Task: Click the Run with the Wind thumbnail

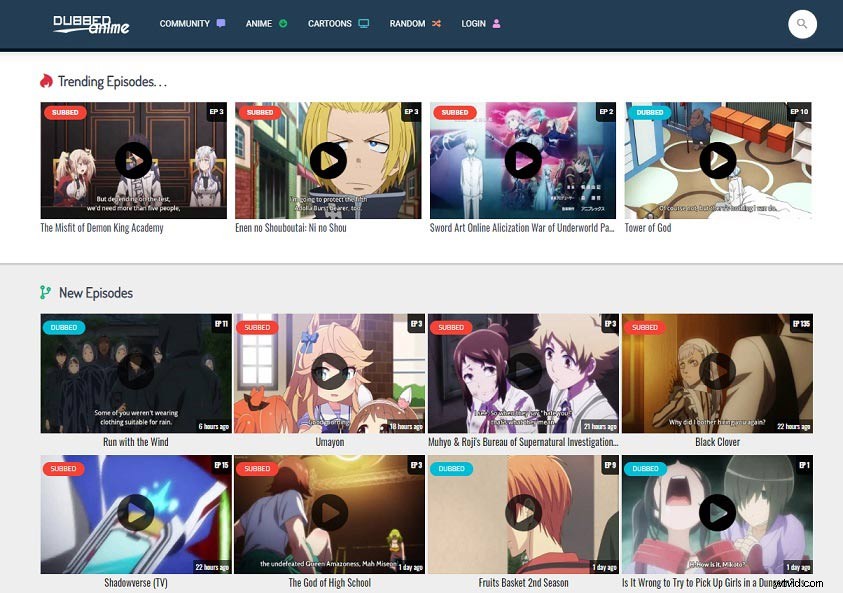Action: (x=135, y=373)
